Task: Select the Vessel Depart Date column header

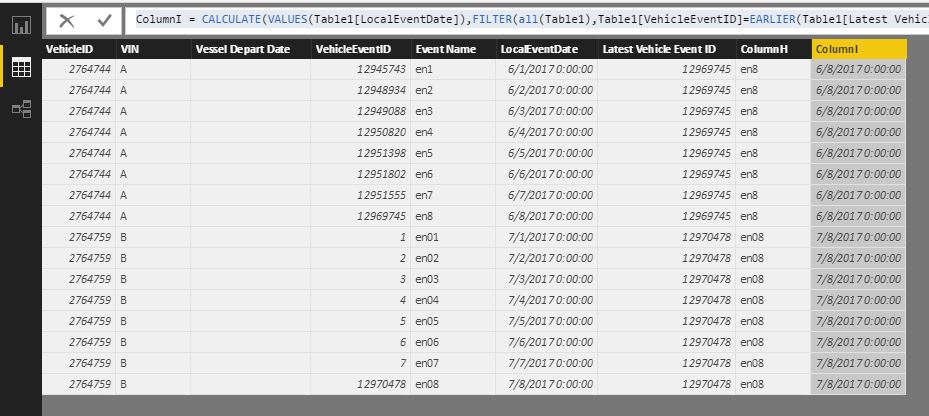Action: click(x=251, y=49)
